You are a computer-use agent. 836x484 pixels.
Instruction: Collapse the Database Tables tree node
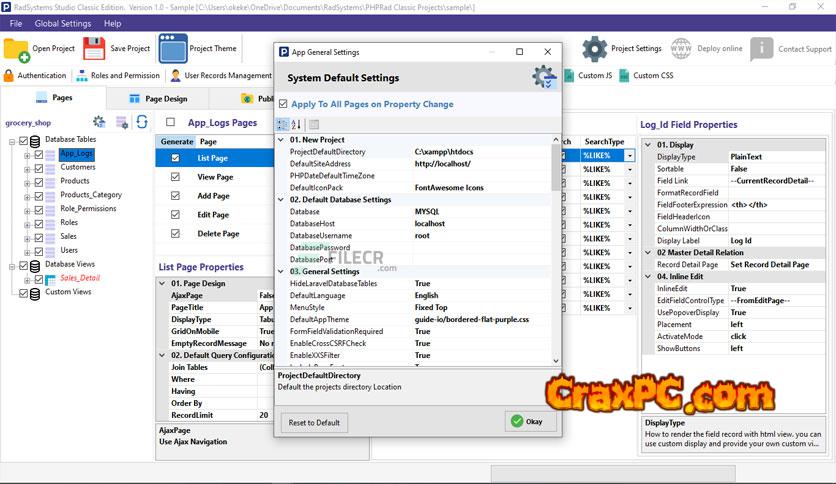pyautogui.click(x=12, y=142)
